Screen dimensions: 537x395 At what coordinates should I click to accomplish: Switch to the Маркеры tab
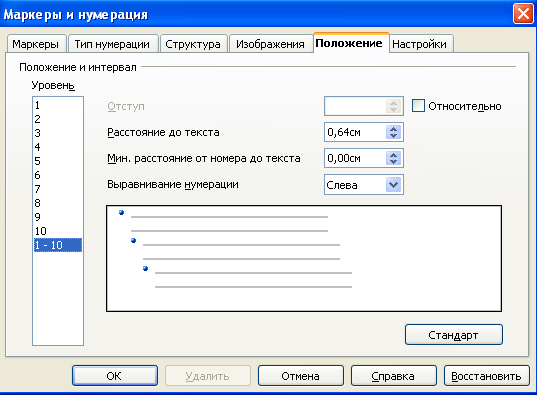36,44
